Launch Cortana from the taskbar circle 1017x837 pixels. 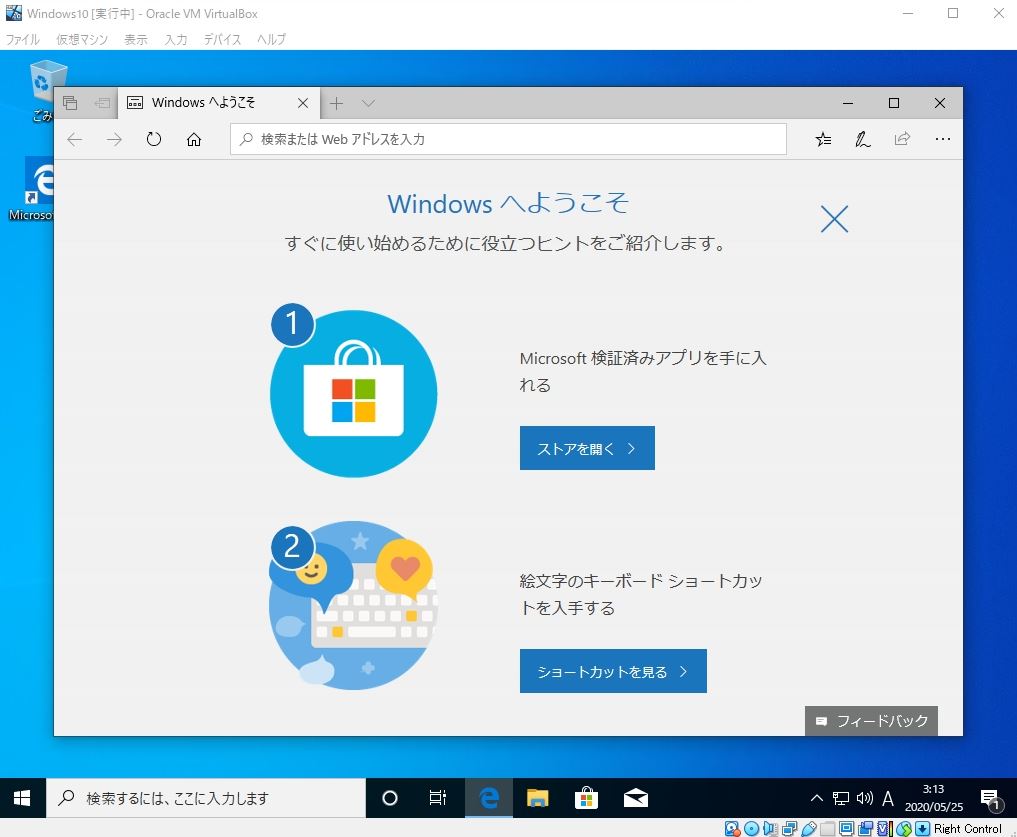(x=390, y=798)
